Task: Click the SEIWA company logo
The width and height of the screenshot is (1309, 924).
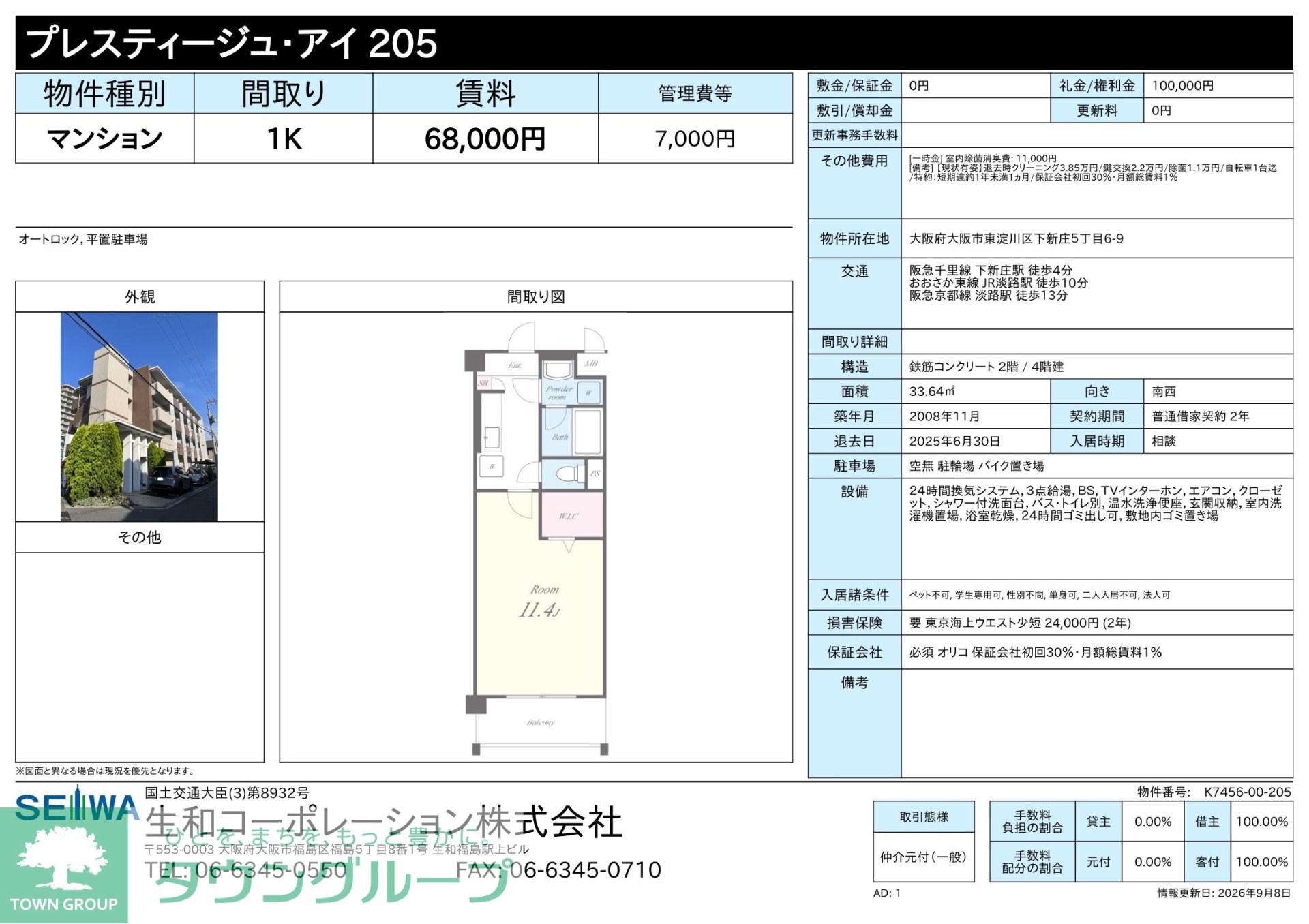Action: tap(76, 805)
